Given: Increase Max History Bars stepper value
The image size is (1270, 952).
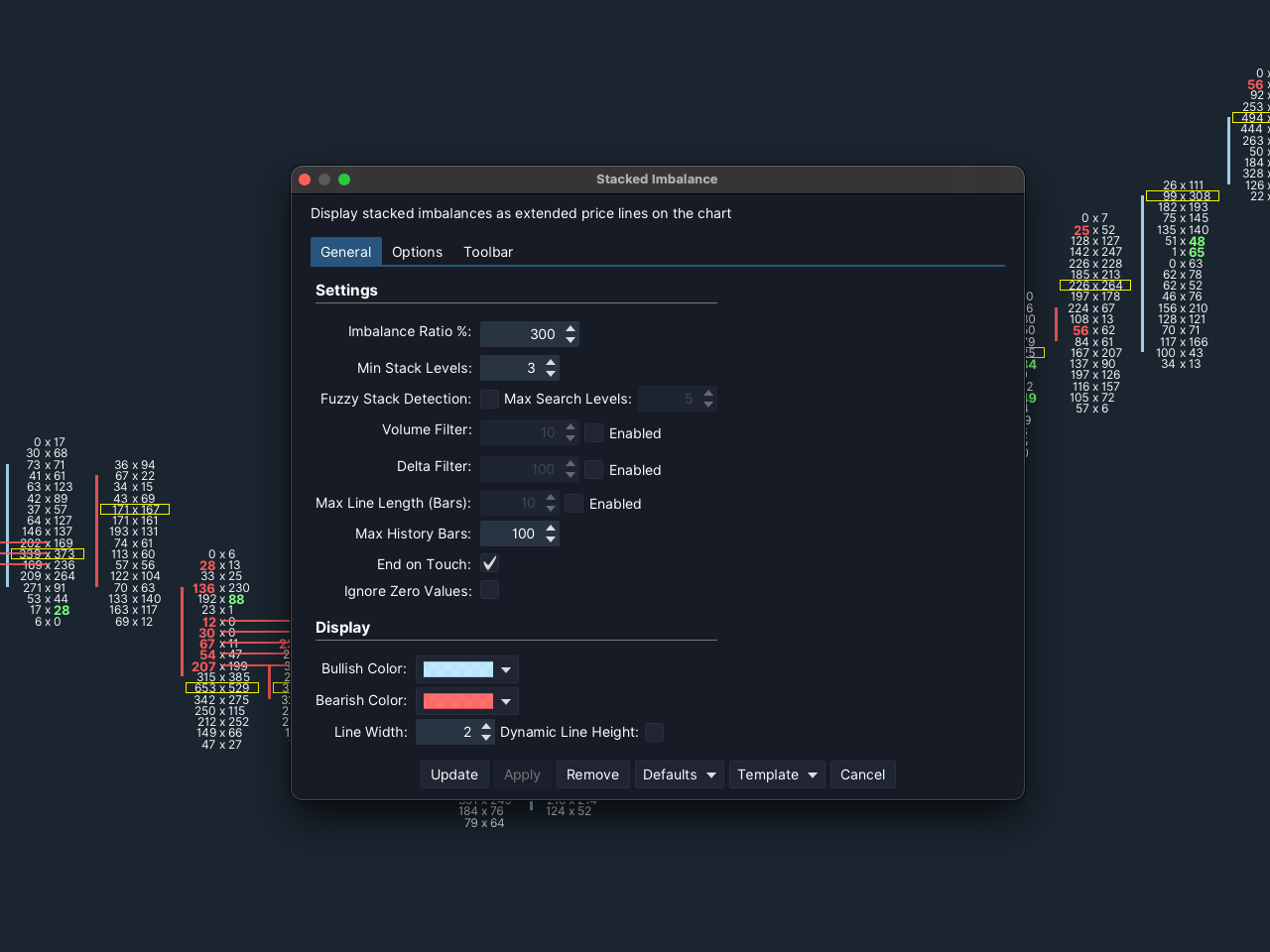Looking at the screenshot, I should click(x=551, y=528).
